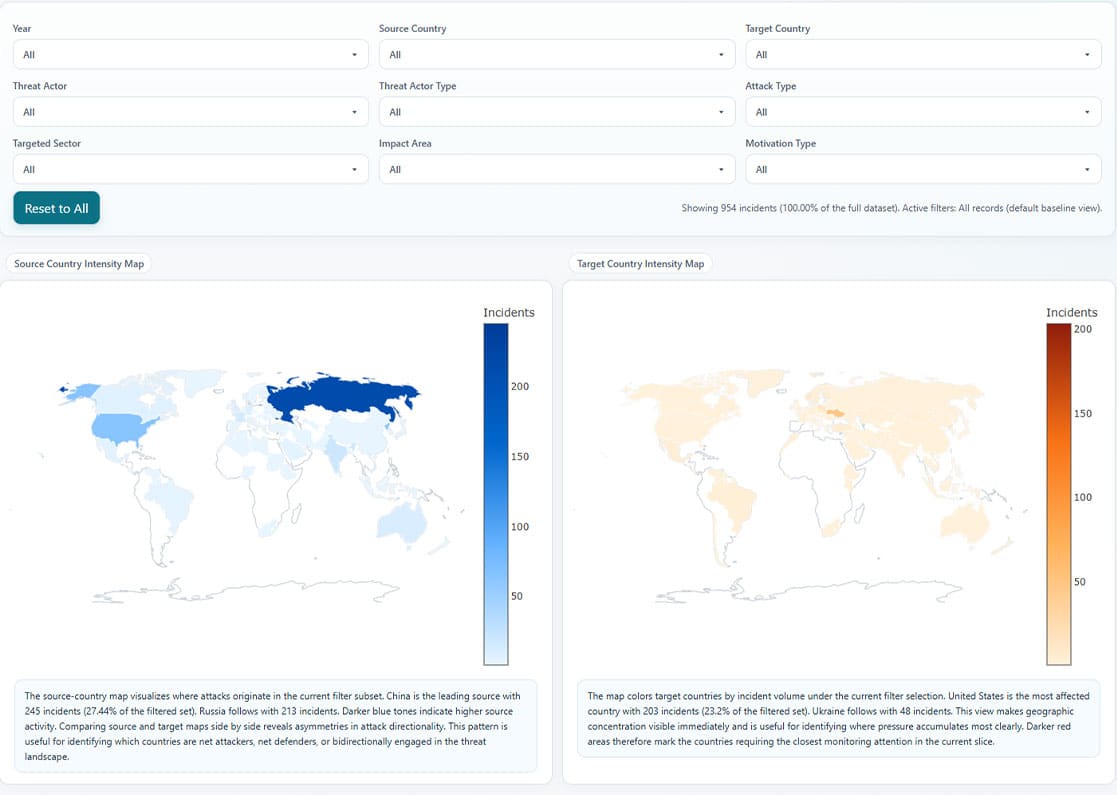Image resolution: width=1117 pixels, height=795 pixels.
Task: Open the Attack Type dropdown
Action: (x=923, y=112)
